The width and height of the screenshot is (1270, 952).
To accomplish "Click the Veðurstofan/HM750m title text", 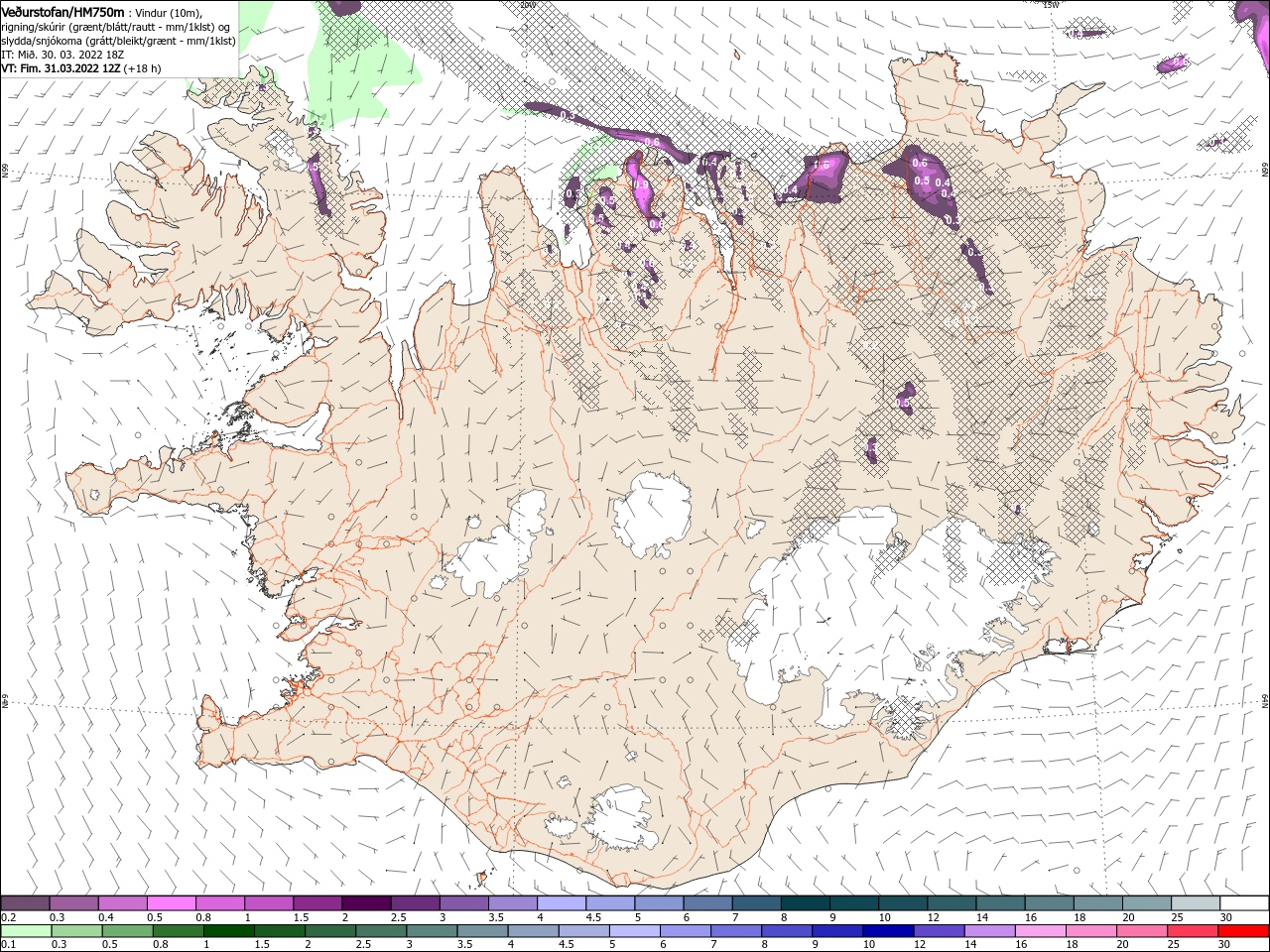I will (x=63, y=12).
